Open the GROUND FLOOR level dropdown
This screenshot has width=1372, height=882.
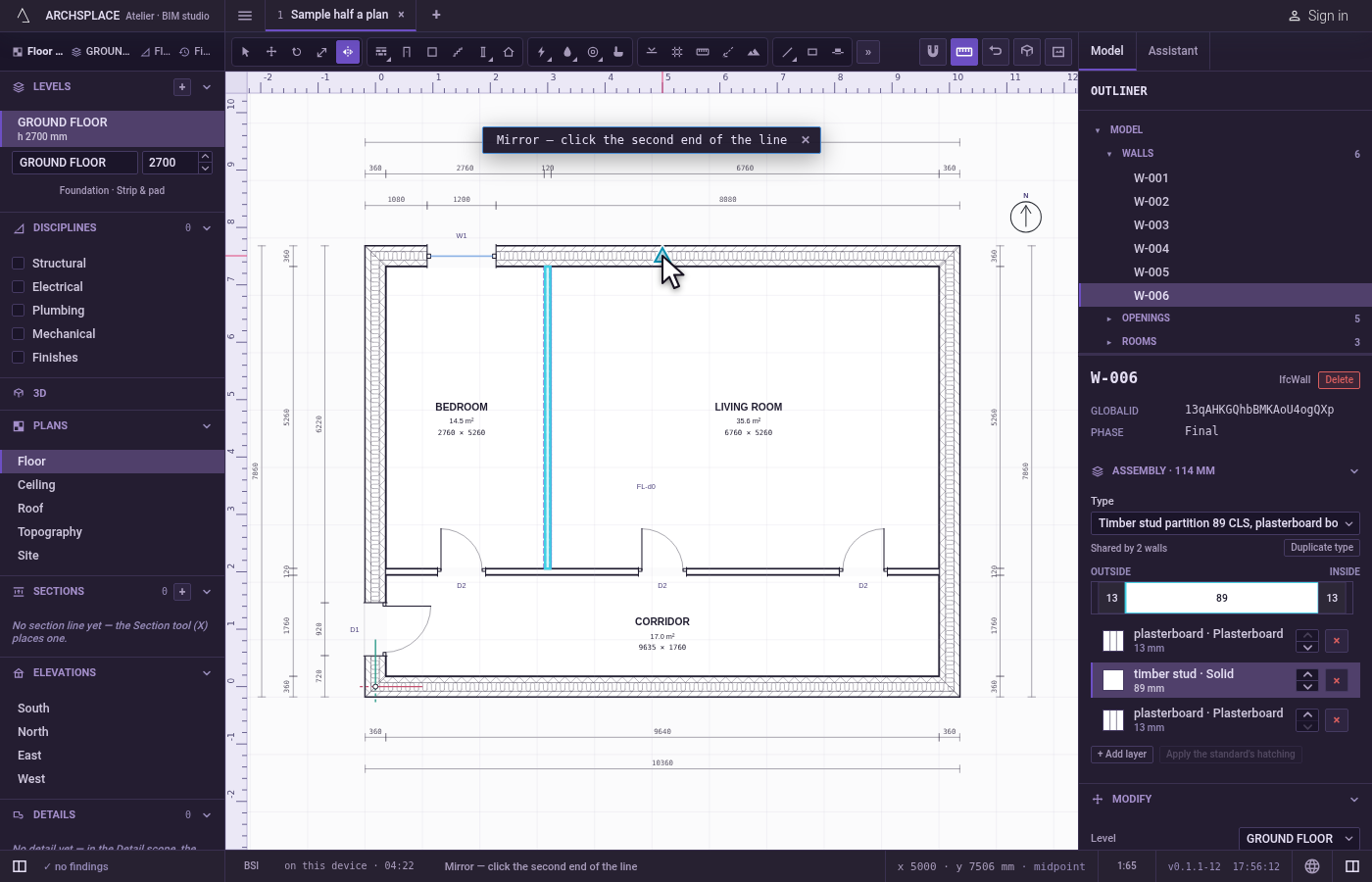(x=1299, y=839)
